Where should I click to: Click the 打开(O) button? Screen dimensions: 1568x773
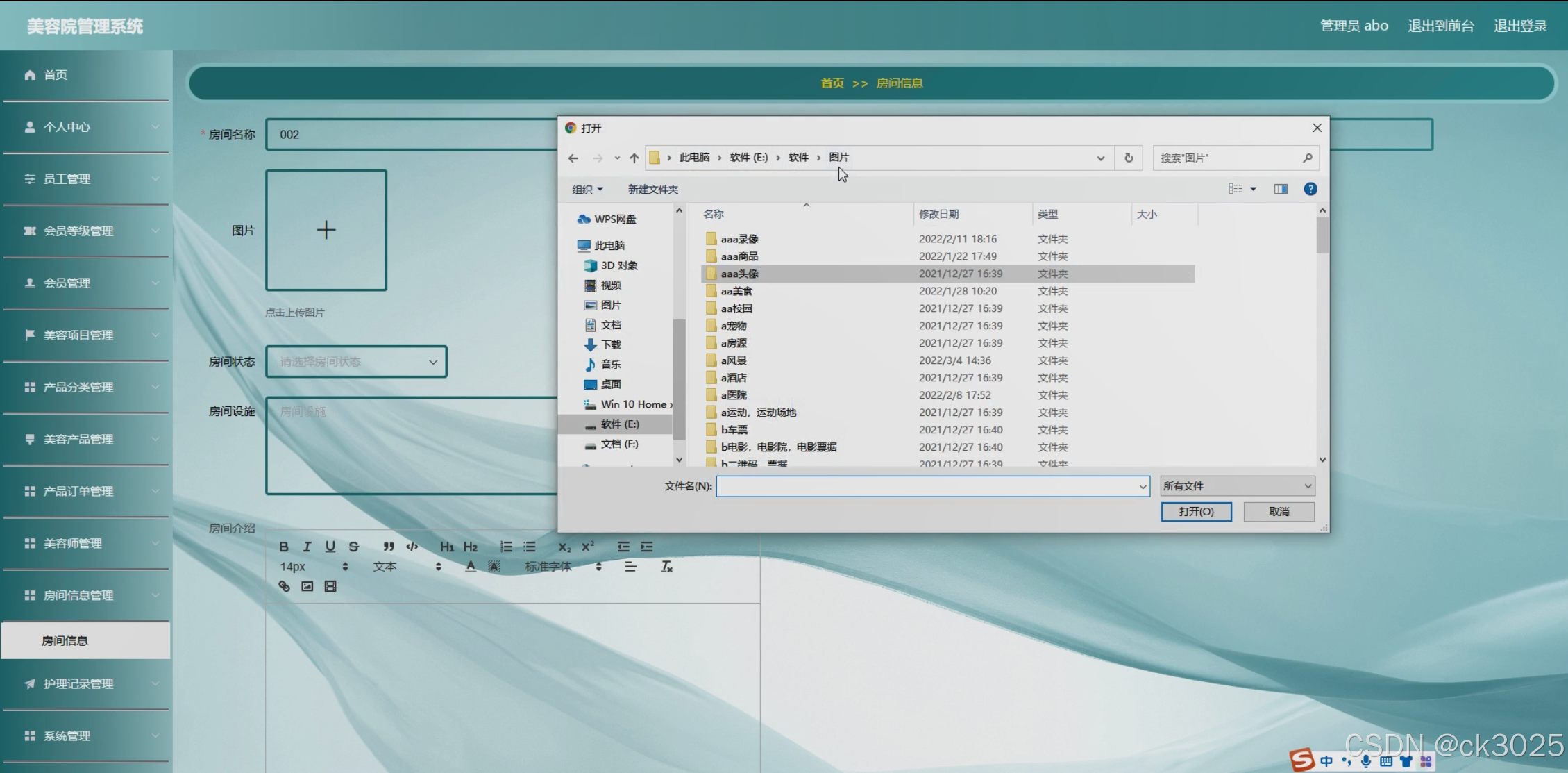pos(1196,512)
